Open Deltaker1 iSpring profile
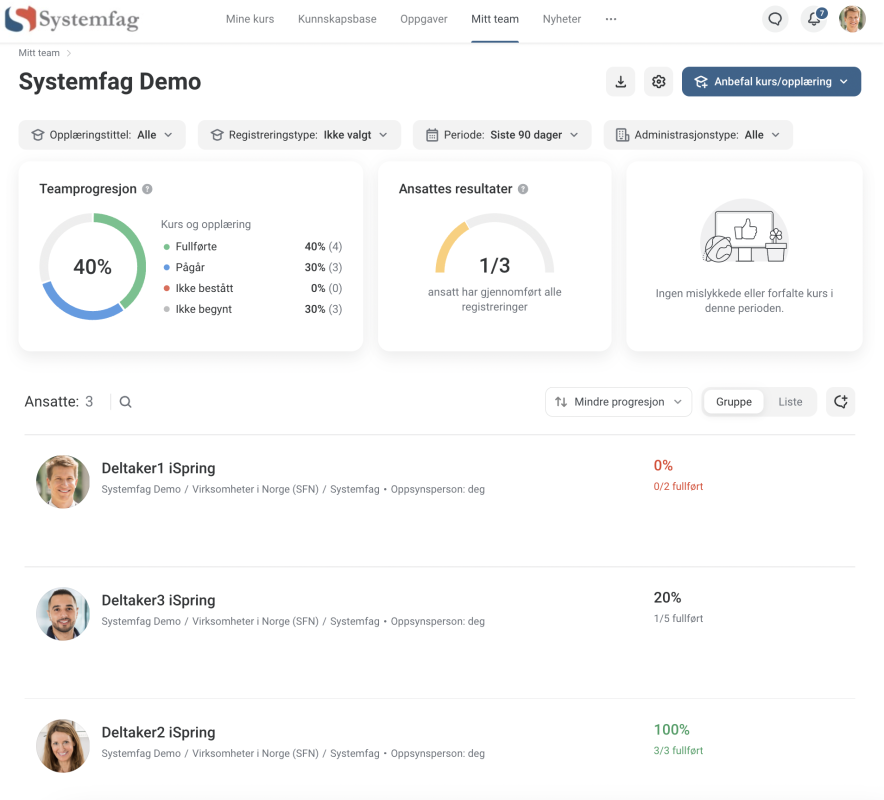 click(x=158, y=468)
